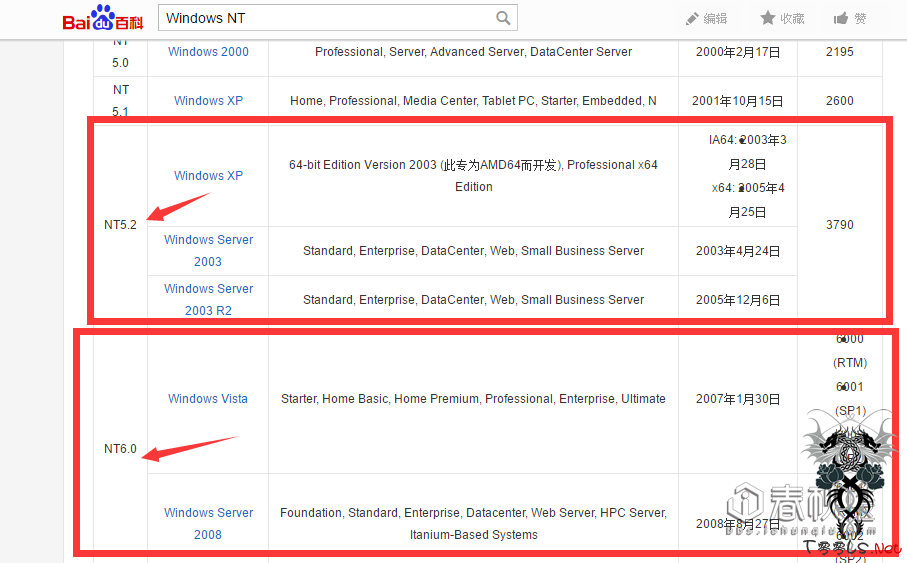Click the date 2001年10月15日

click(x=738, y=101)
